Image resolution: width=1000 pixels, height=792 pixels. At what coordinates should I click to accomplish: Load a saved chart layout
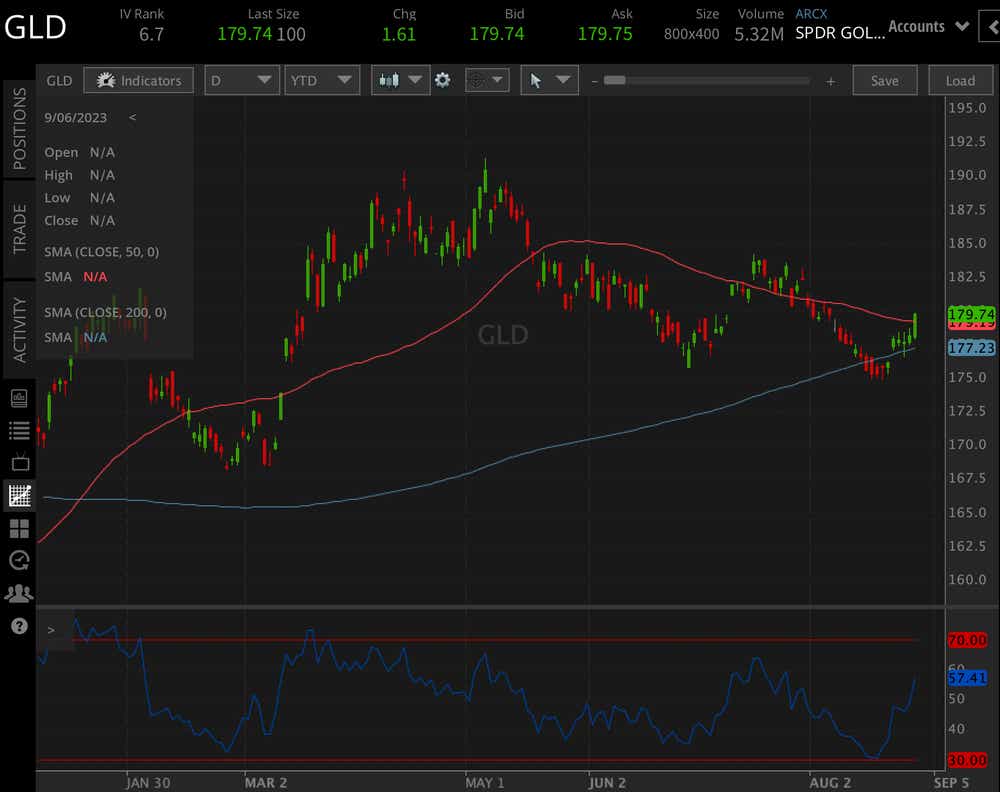[x=960, y=81]
